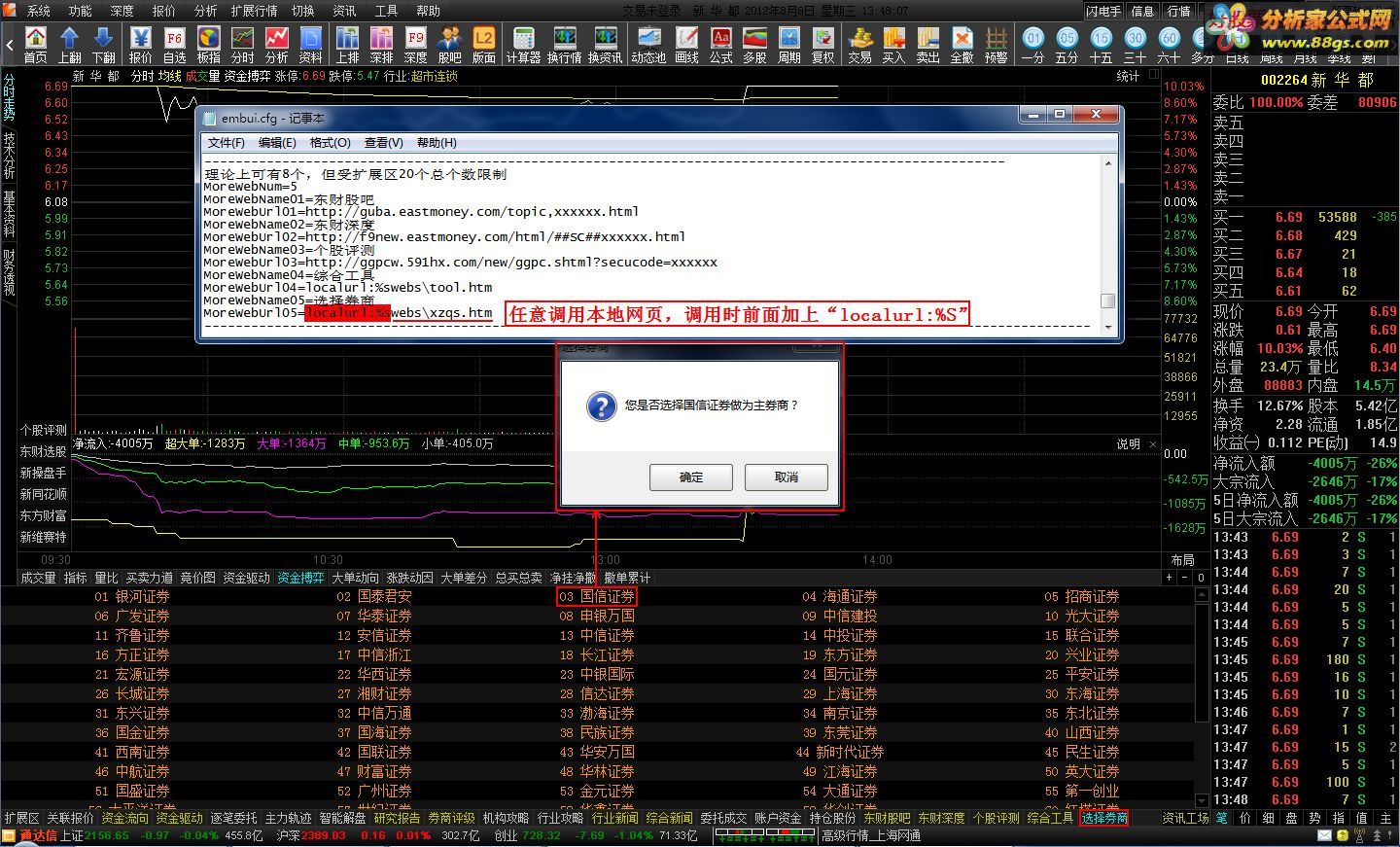Open Notepad's 格式(O) menu
Image resolution: width=1400 pixels, height=847 pixels.
[x=330, y=142]
